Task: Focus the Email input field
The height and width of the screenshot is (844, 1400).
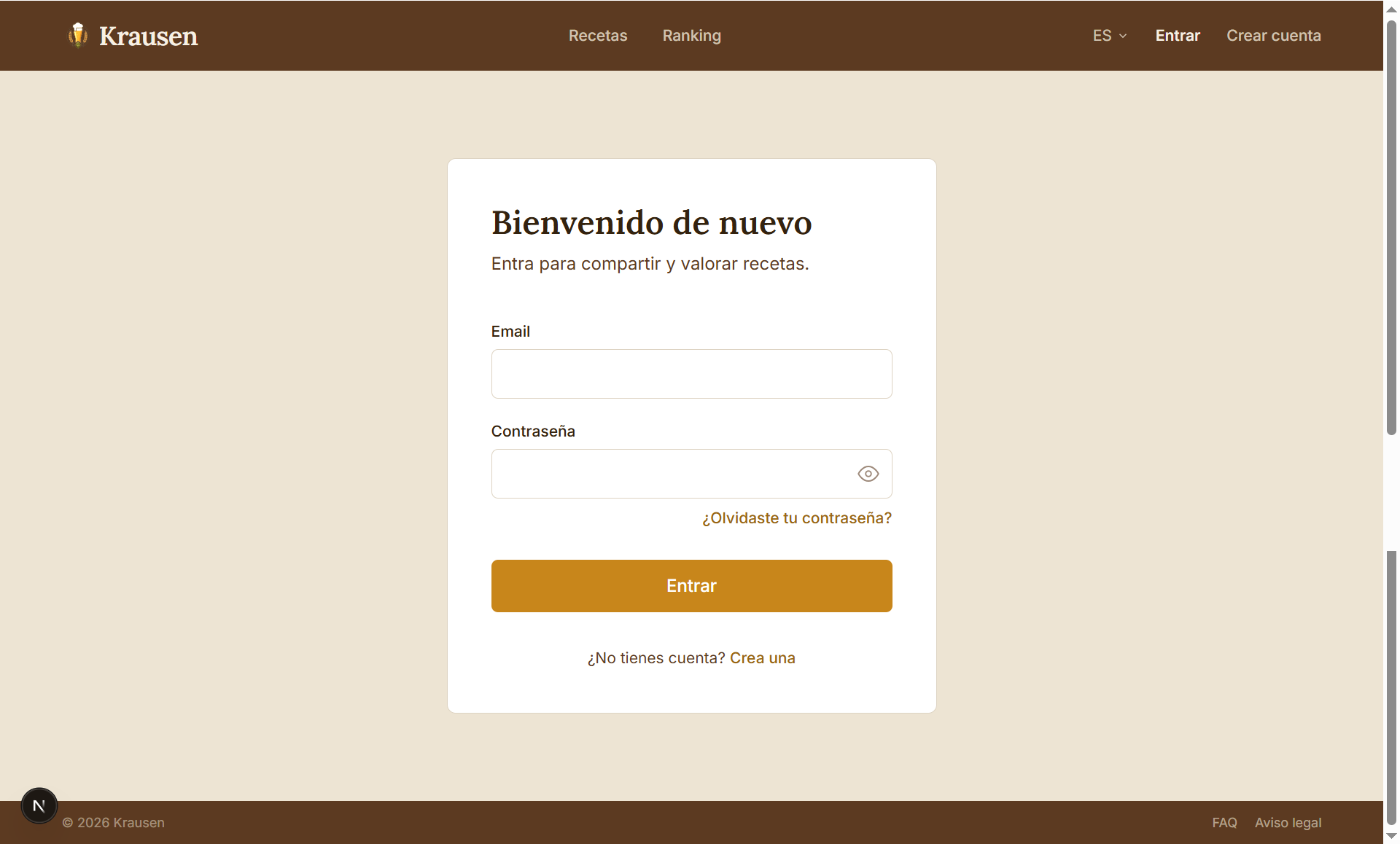Action: pyautogui.click(x=691, y=374)
